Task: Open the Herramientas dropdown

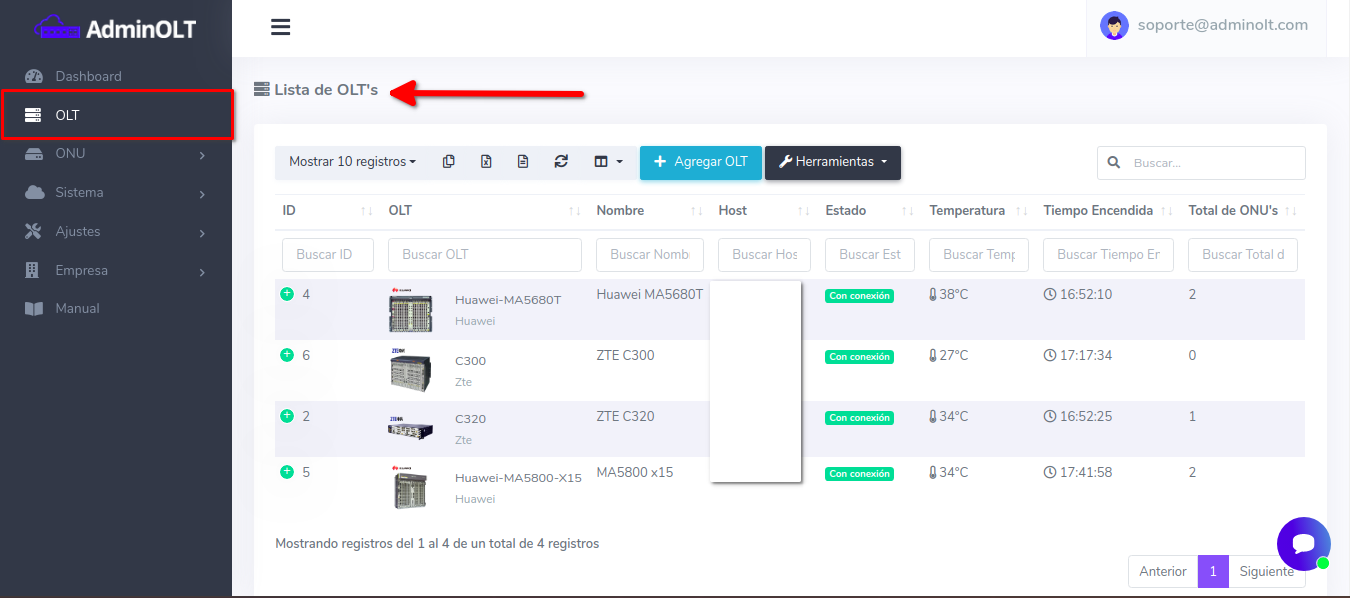Action: pos(832,162)
